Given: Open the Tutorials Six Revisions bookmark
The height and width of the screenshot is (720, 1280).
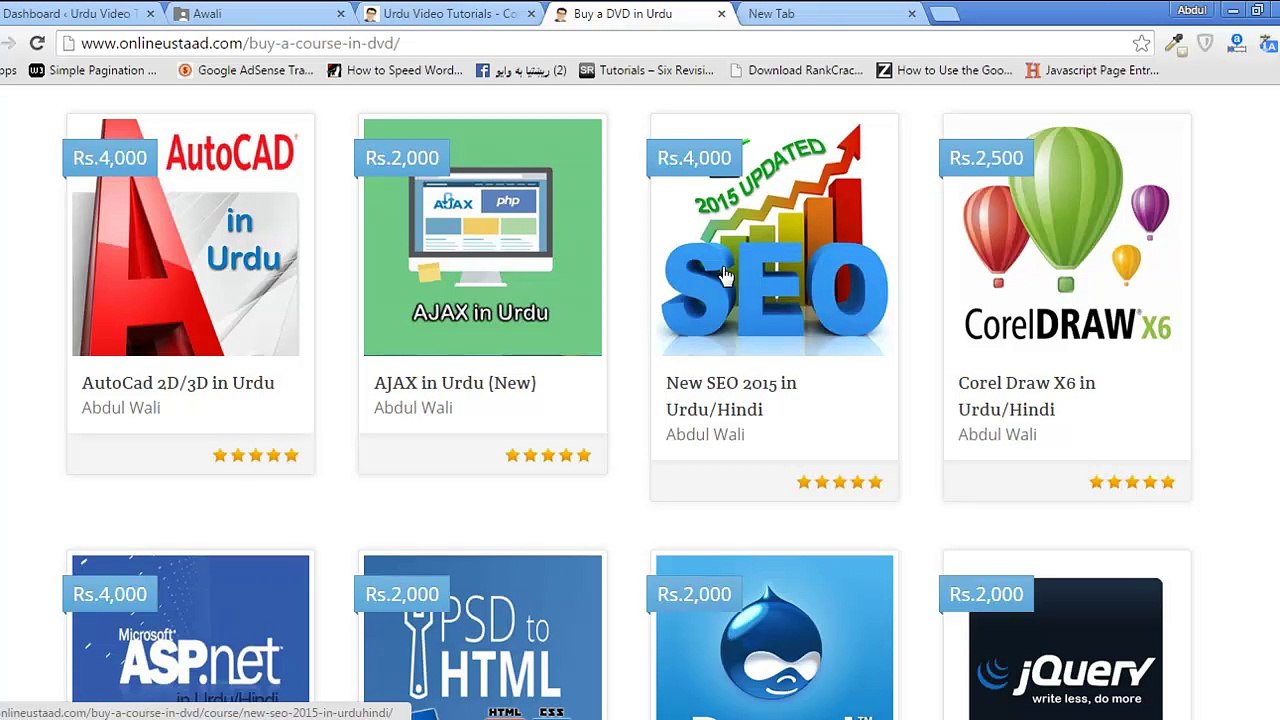Looking at the screenshot, I should (x=647, y=70).
